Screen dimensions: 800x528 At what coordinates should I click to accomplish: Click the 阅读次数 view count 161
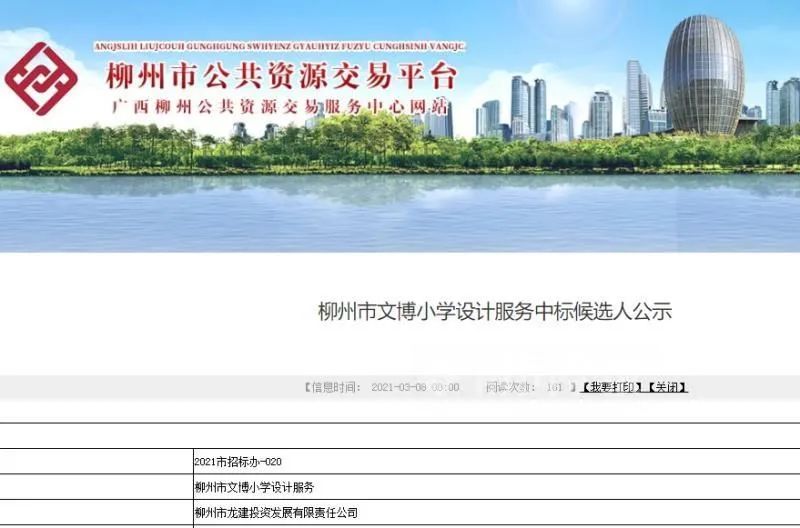pos(555,387)
